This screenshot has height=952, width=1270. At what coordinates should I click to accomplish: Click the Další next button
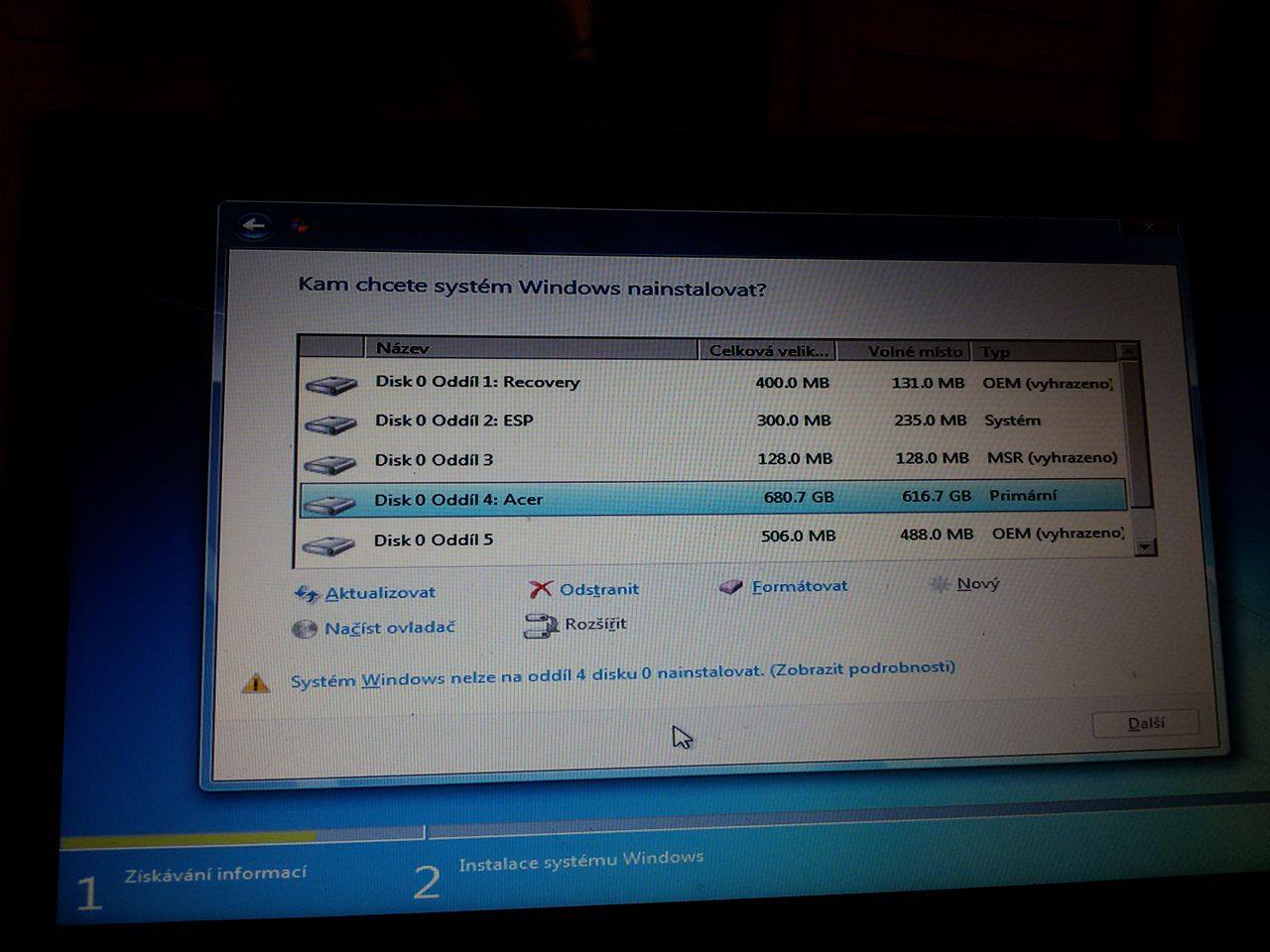(x=1146, y=723)
